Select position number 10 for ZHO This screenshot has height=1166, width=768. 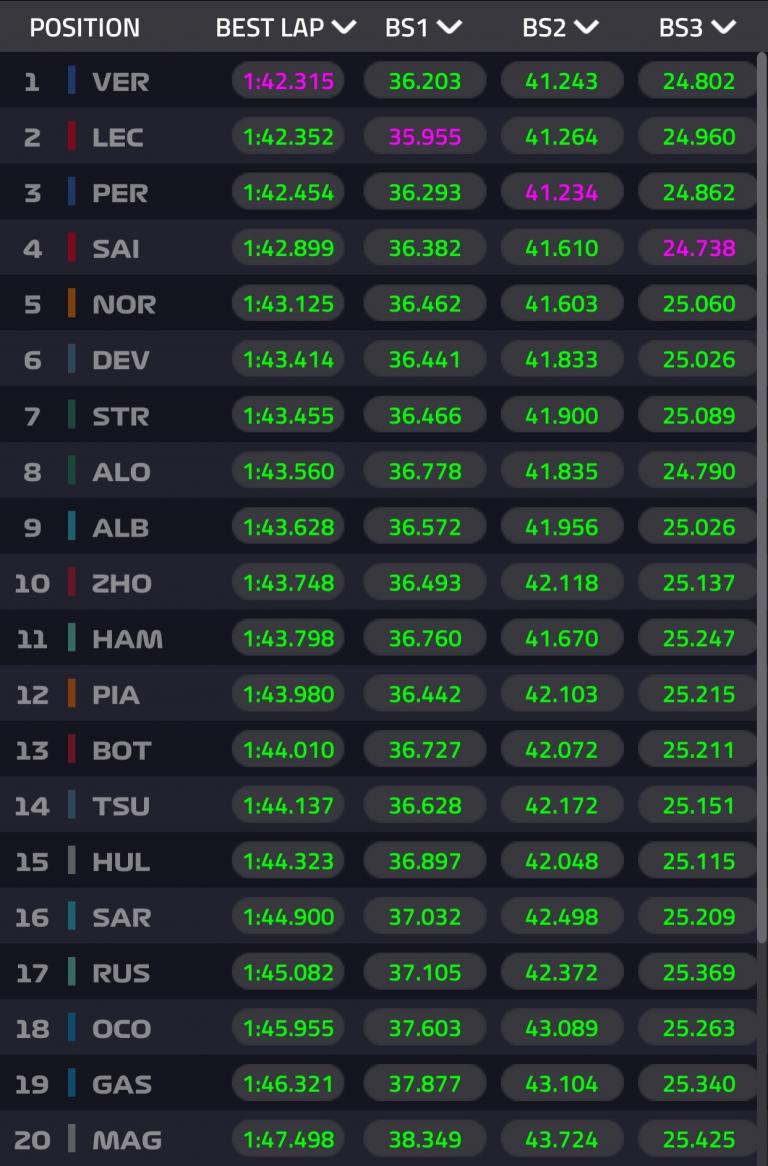pos(32,582)
